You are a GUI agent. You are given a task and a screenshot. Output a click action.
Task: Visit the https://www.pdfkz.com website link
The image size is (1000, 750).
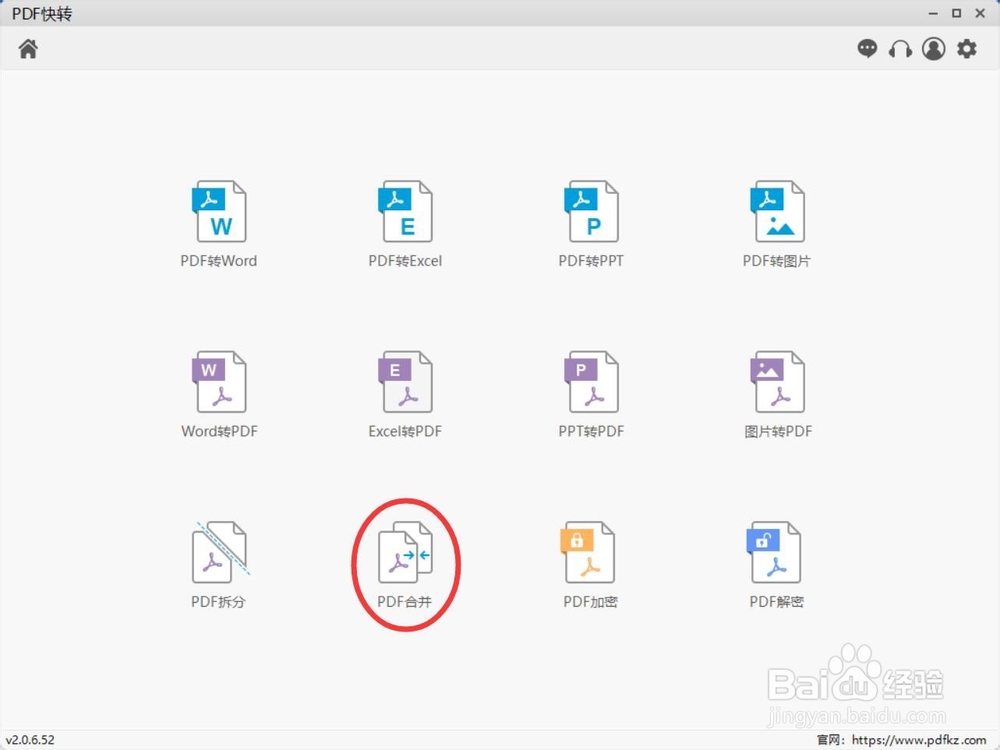click(x=919, y=740)
